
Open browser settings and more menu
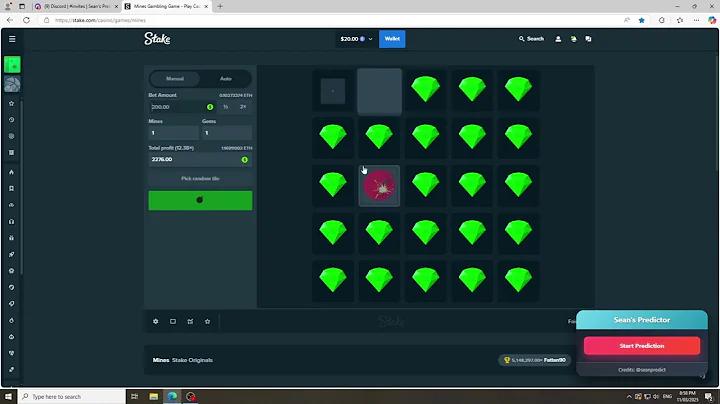pos(696,20)
